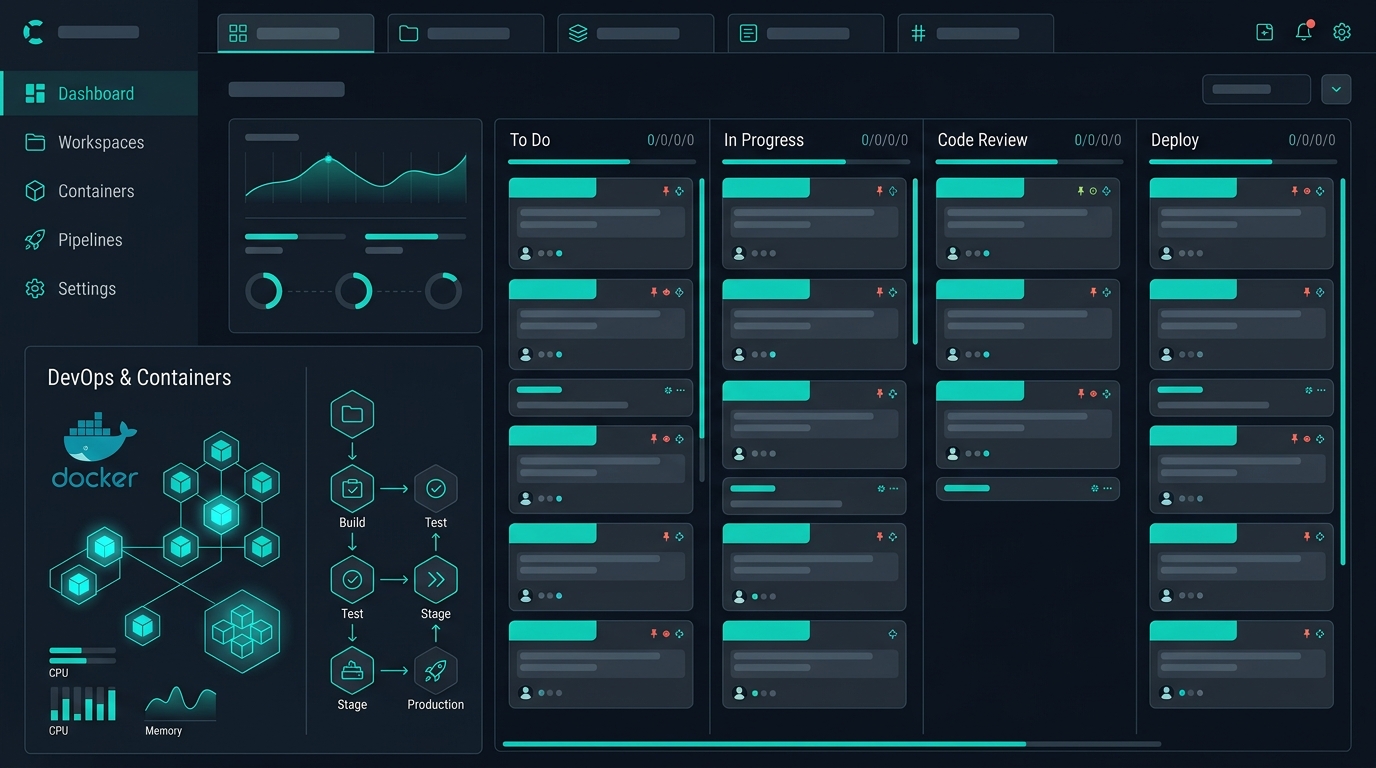The height and width of the screenshot is (768, 1376).
Task: Click the C app logo in the sidebar
Action: [33, 32]
